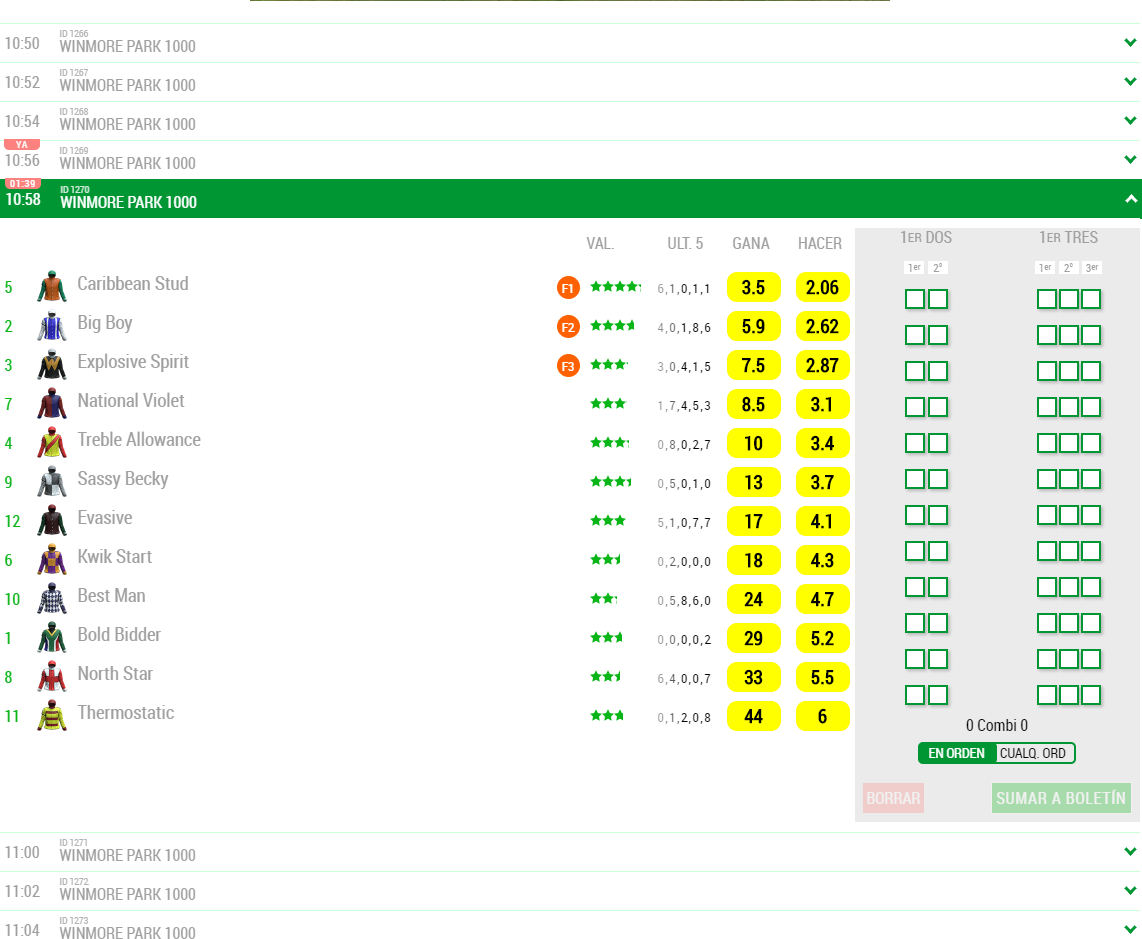This screenshot has height=939, width=1142.
Task: Click National Violet's jockey silk icon
Action: tap(52, 403)
